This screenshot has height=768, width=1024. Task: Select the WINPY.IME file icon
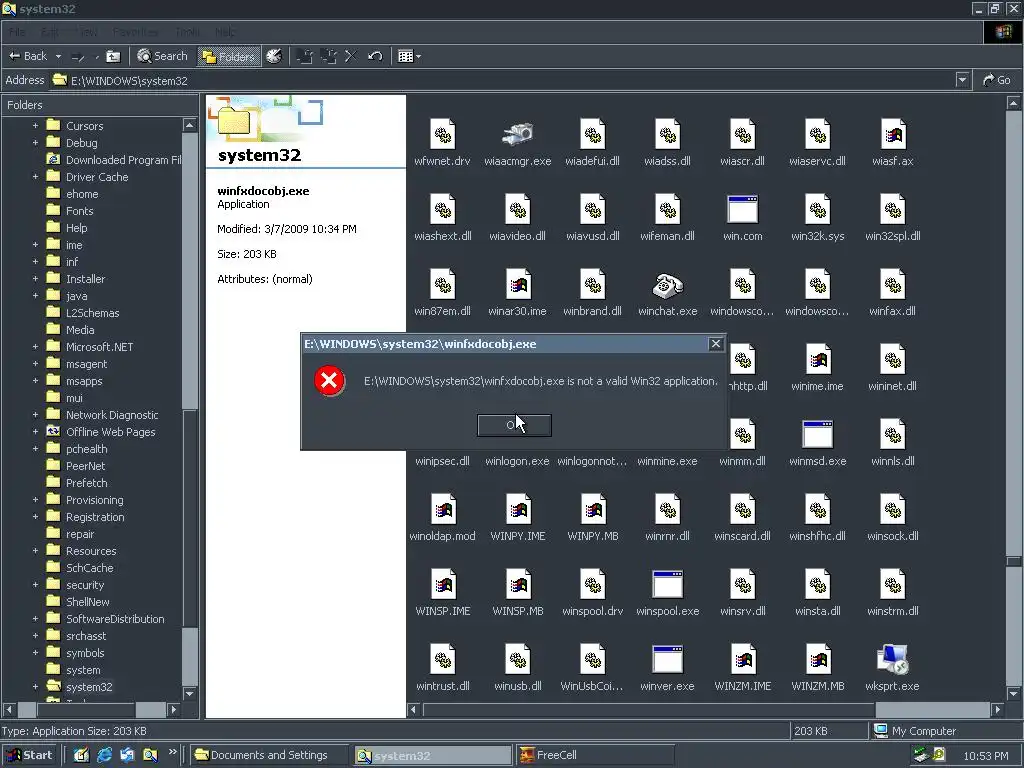click(x=518, y=509)
